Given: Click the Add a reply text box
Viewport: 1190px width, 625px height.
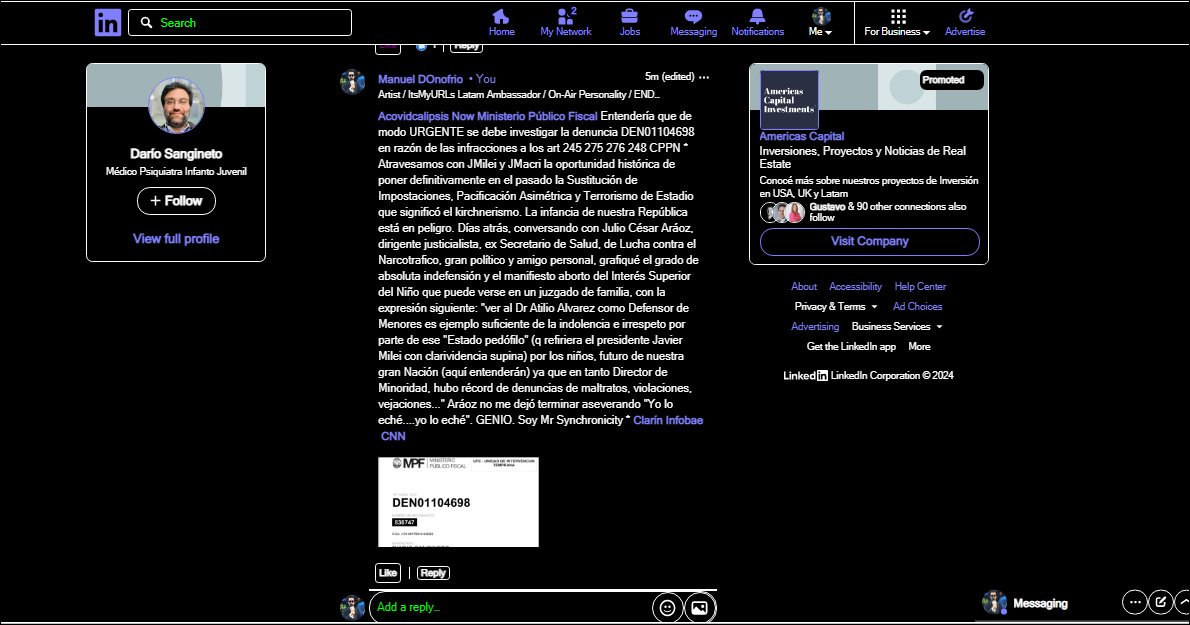Looking at the screenshot, I should (x=511, y=607).
